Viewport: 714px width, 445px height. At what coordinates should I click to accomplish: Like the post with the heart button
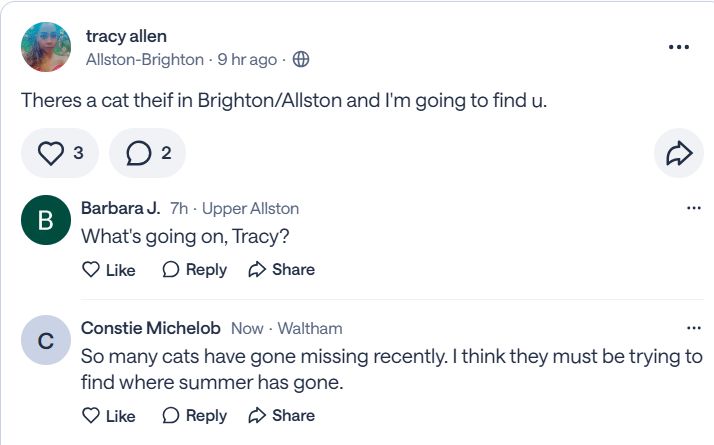click(x=60, y=153)
